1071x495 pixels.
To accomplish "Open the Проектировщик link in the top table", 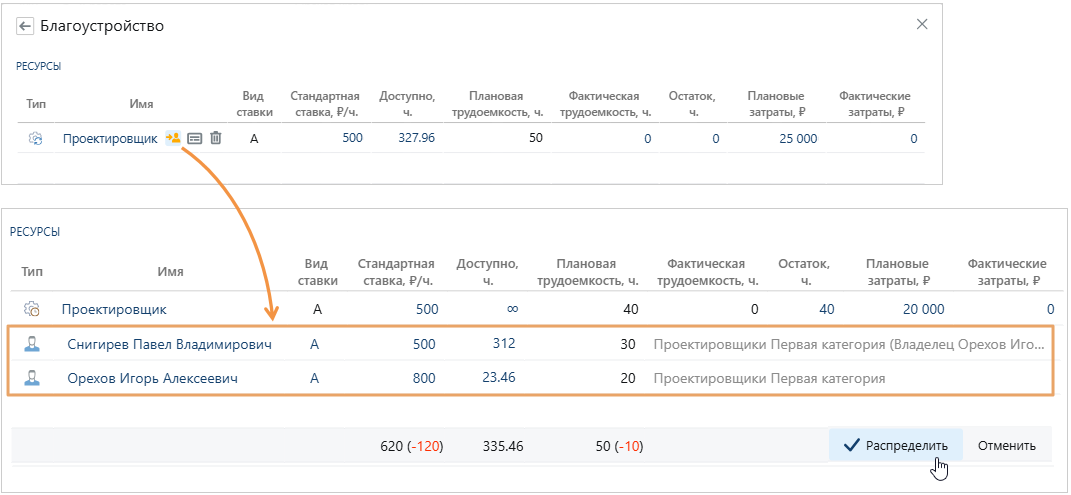I will (x=110, y=139).
